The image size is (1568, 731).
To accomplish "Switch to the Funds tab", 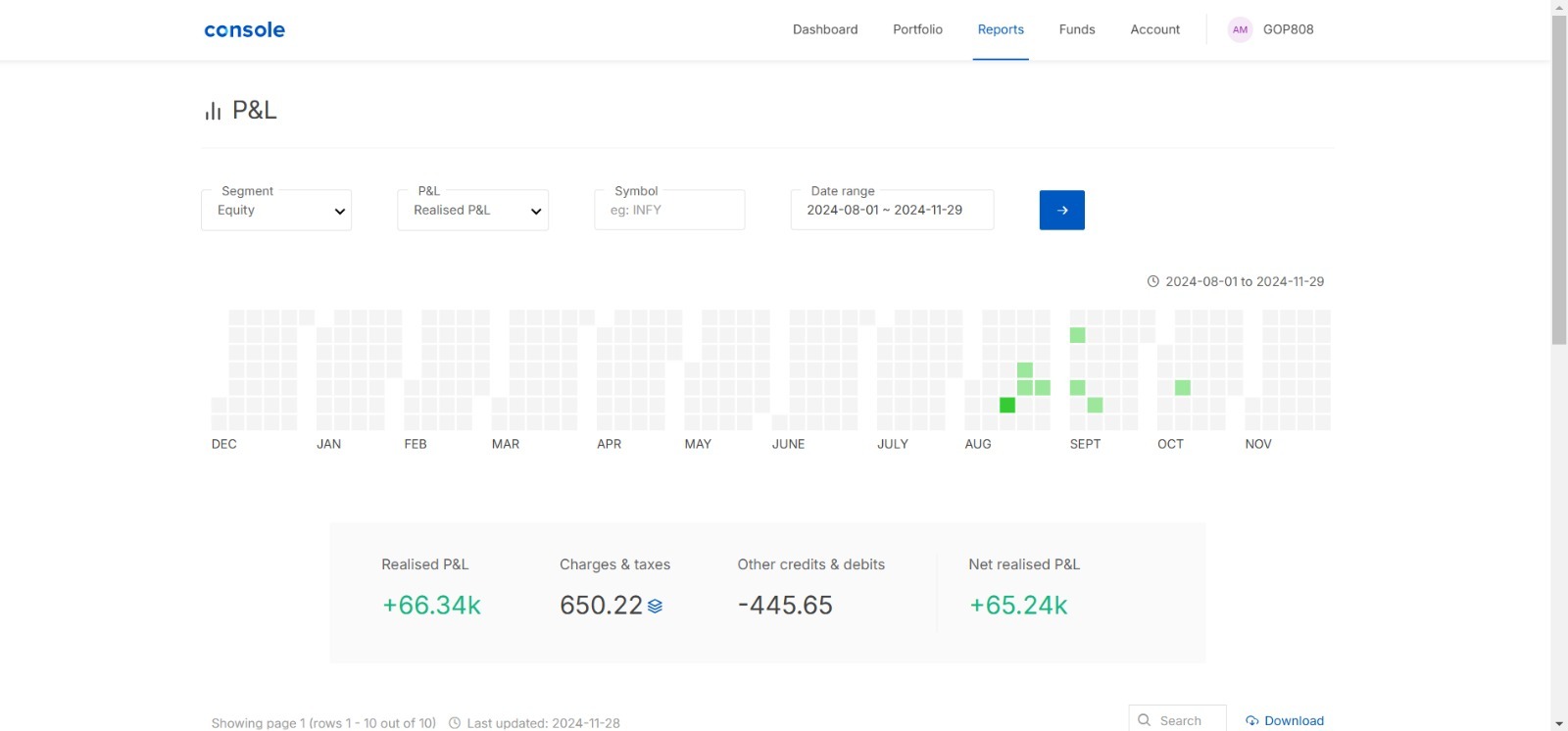I will point(1076,29).
